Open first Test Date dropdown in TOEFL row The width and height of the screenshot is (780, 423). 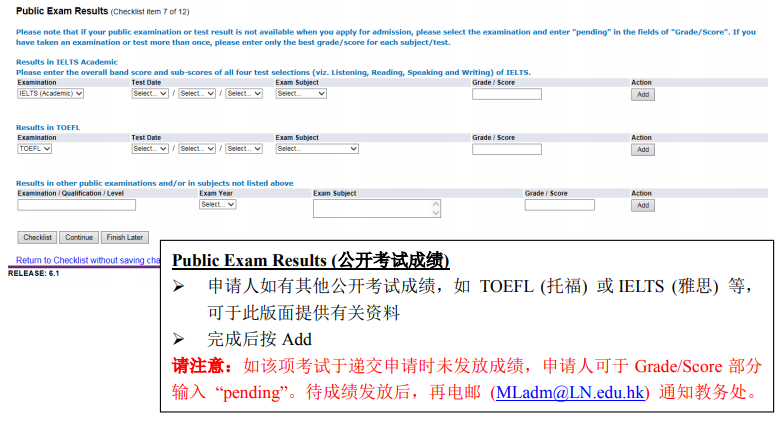[150, 149]
